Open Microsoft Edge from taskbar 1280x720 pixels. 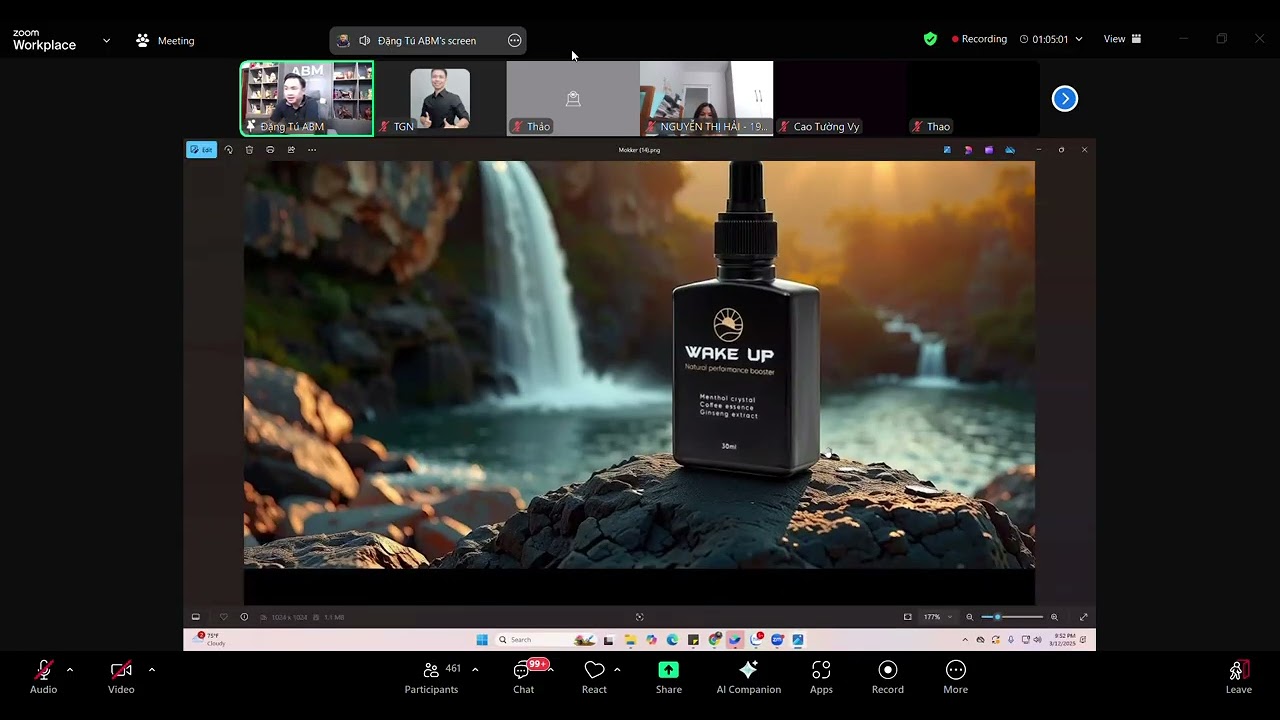(x=672, y=640)
